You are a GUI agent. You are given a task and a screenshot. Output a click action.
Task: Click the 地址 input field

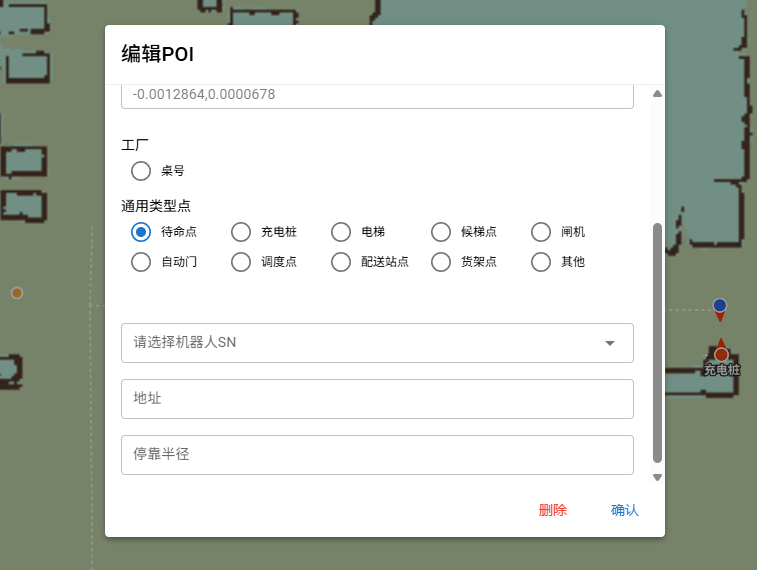[377, 399]
